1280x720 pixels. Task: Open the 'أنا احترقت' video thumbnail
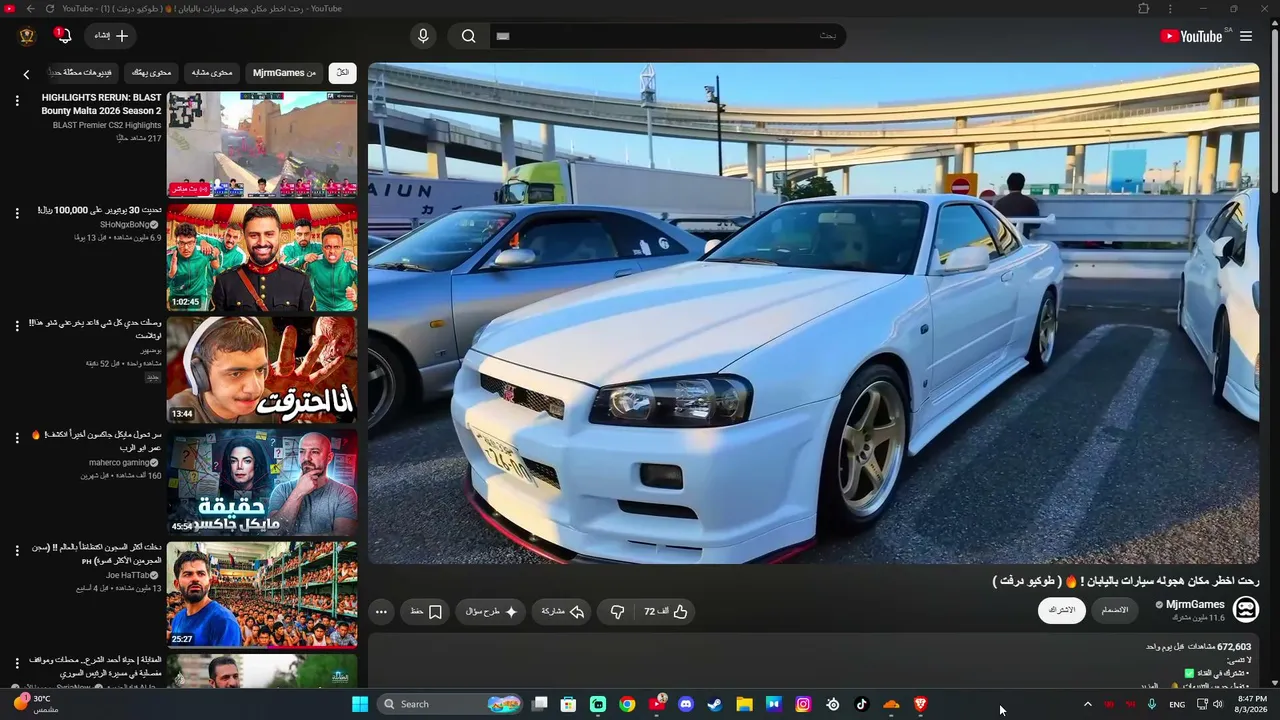tap(262, 370)
